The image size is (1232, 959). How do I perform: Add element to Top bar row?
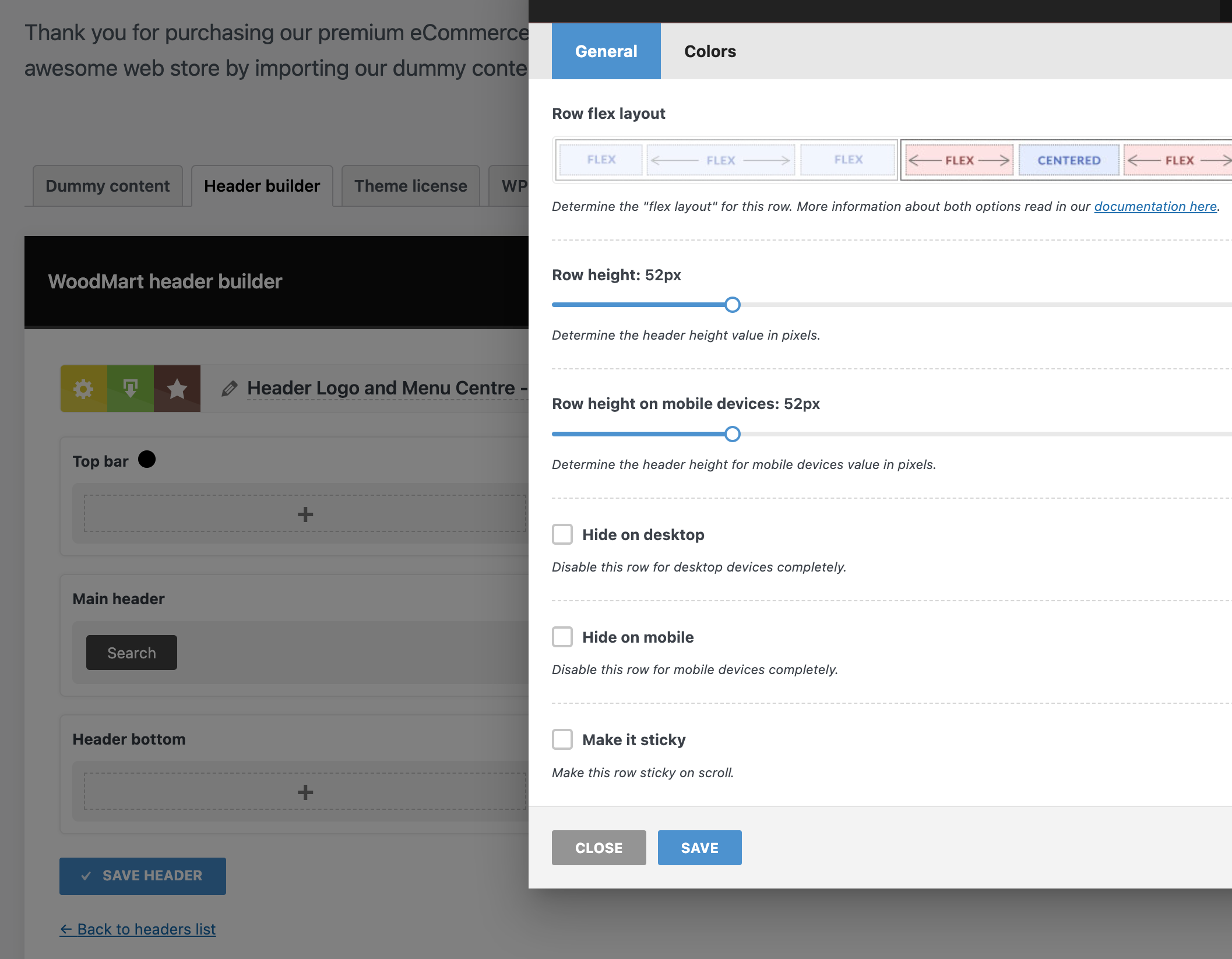[305, 514]
